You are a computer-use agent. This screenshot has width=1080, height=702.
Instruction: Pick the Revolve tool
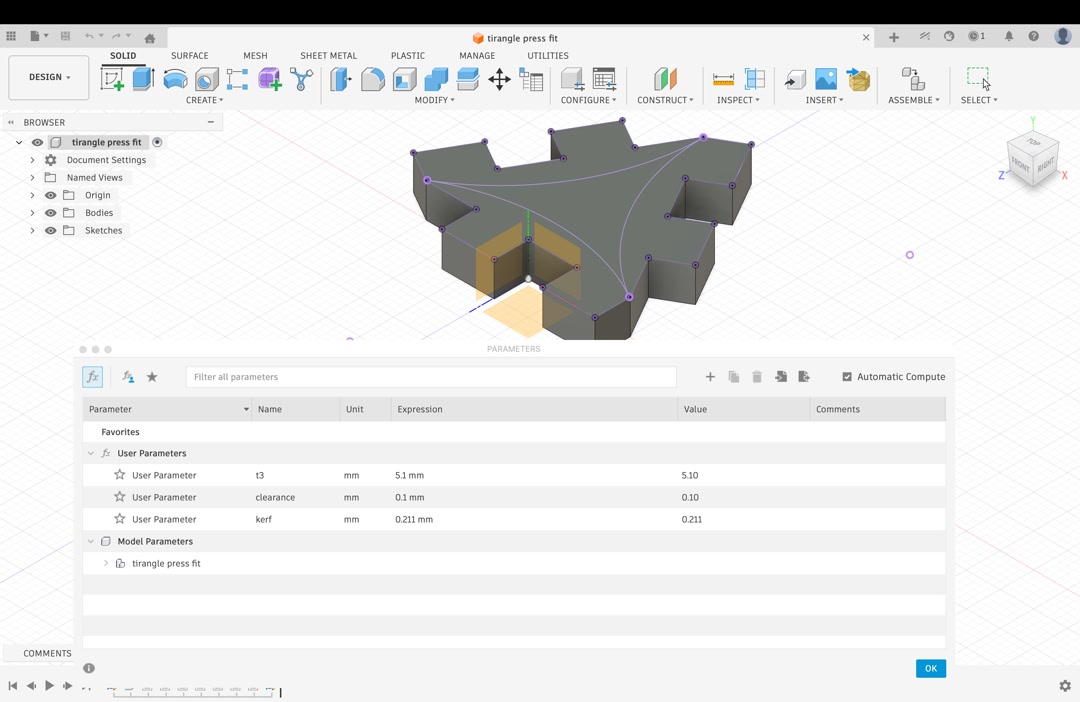tap(175, 79)
